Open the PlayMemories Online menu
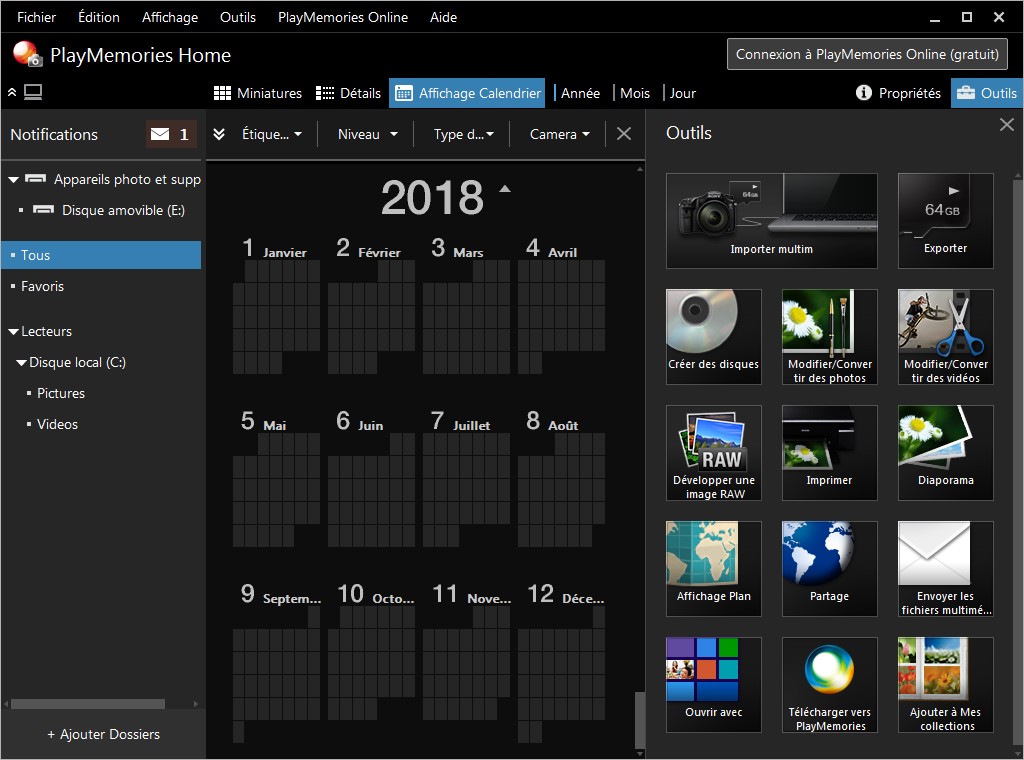This screenshot has height=760, width=1024. 343,17
